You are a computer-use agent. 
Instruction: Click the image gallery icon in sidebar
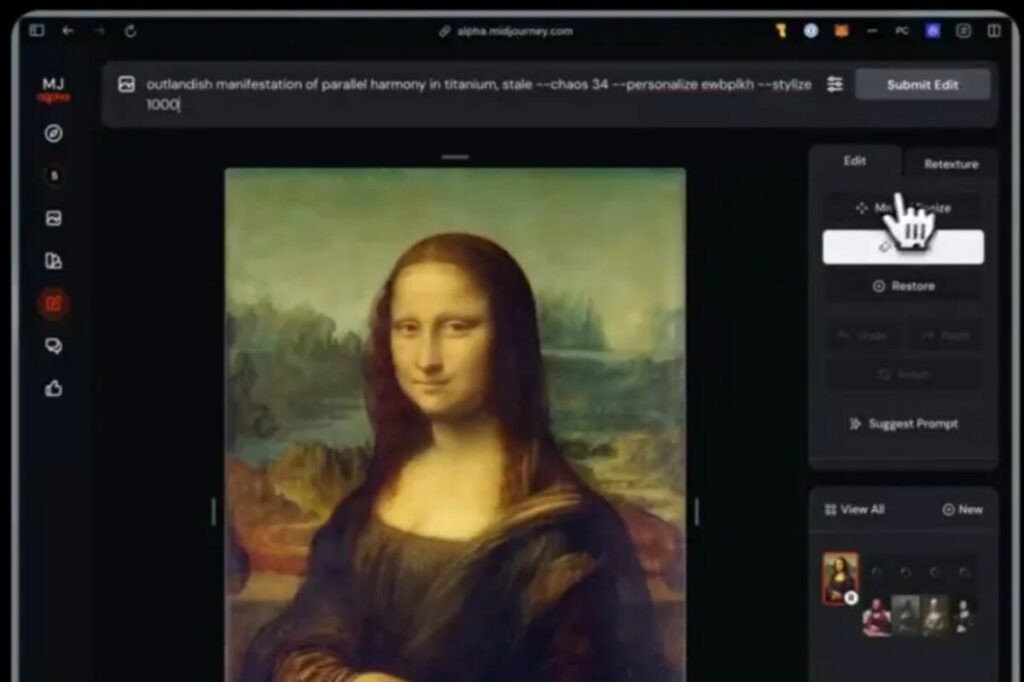(x=54, y=218)
